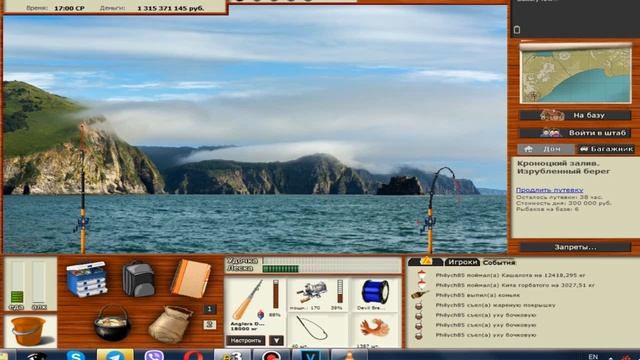Click the shrimp bait item
The height and width of the screenshot is (360, 640).
click(x=374, y=328)
